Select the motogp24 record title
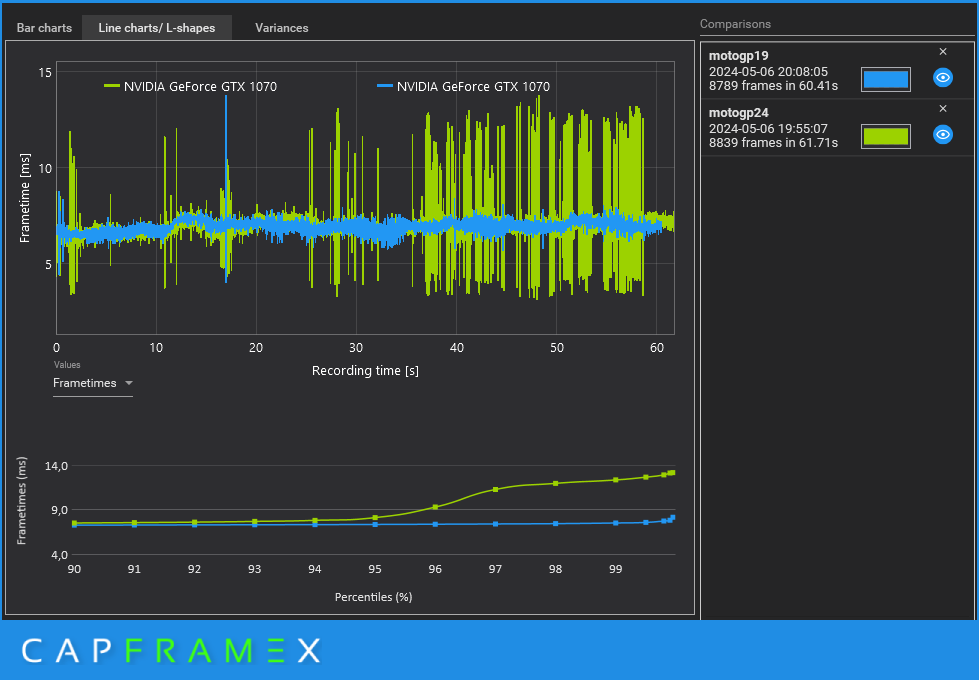Image resolution: width=979 pixels, height=680 pixels. click(738, 112)
